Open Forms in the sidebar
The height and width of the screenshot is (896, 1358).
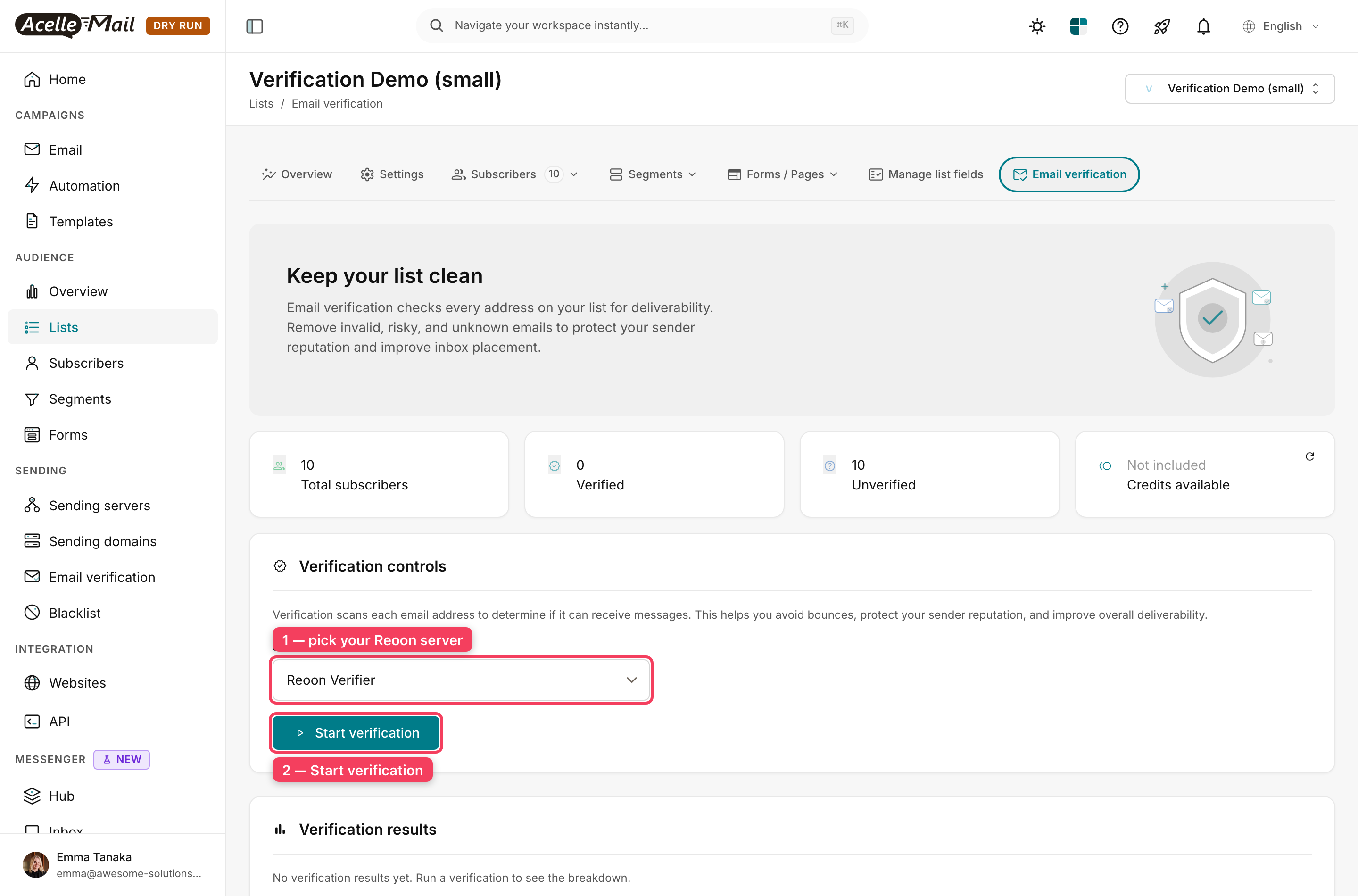(x=113, y=435)
